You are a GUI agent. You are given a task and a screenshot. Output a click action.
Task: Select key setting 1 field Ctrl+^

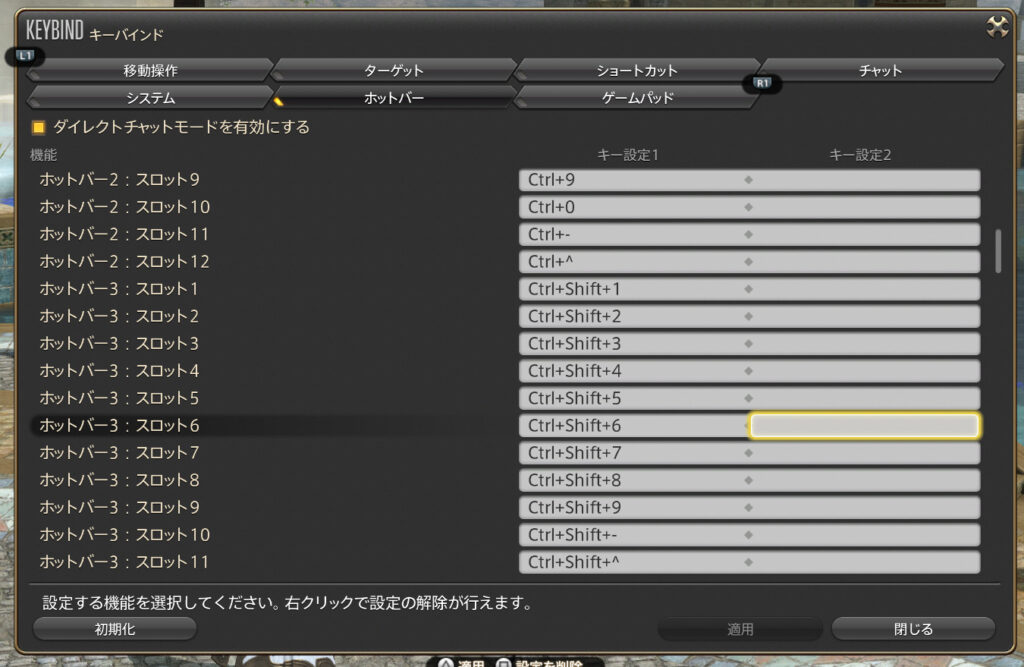[633, 262]
